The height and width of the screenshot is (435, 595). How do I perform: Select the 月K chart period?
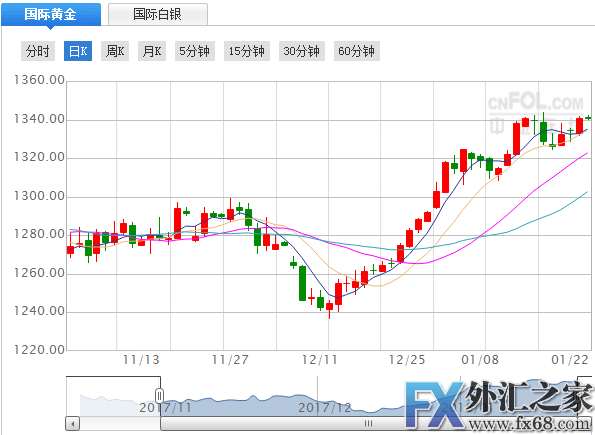(x=152, y=51)
